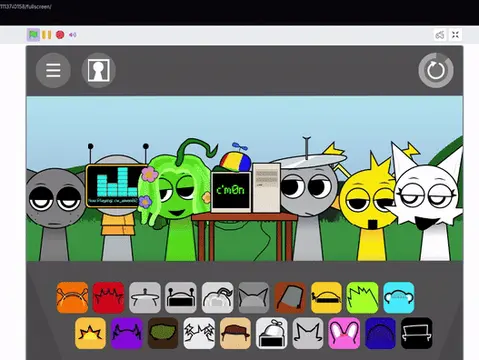This screenshot has height=360, width=479.
Task: Select the pink bunny-eared character icon
Action: point(344,333)
